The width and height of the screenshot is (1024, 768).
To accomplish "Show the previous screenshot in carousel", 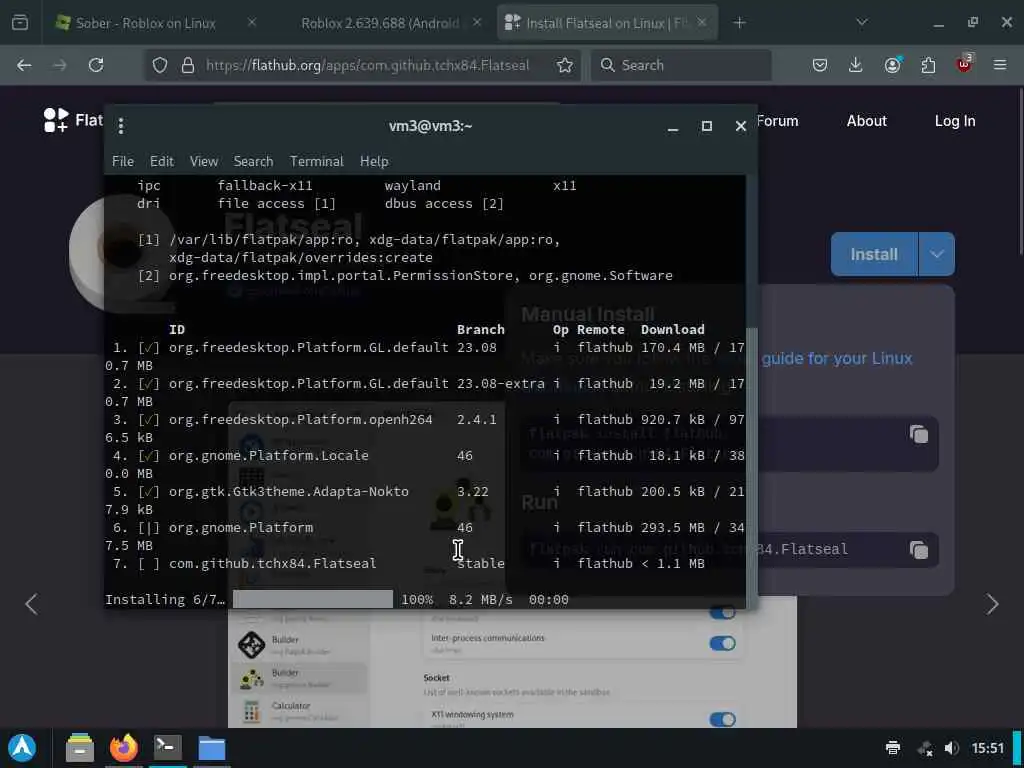I will (31, 604).
